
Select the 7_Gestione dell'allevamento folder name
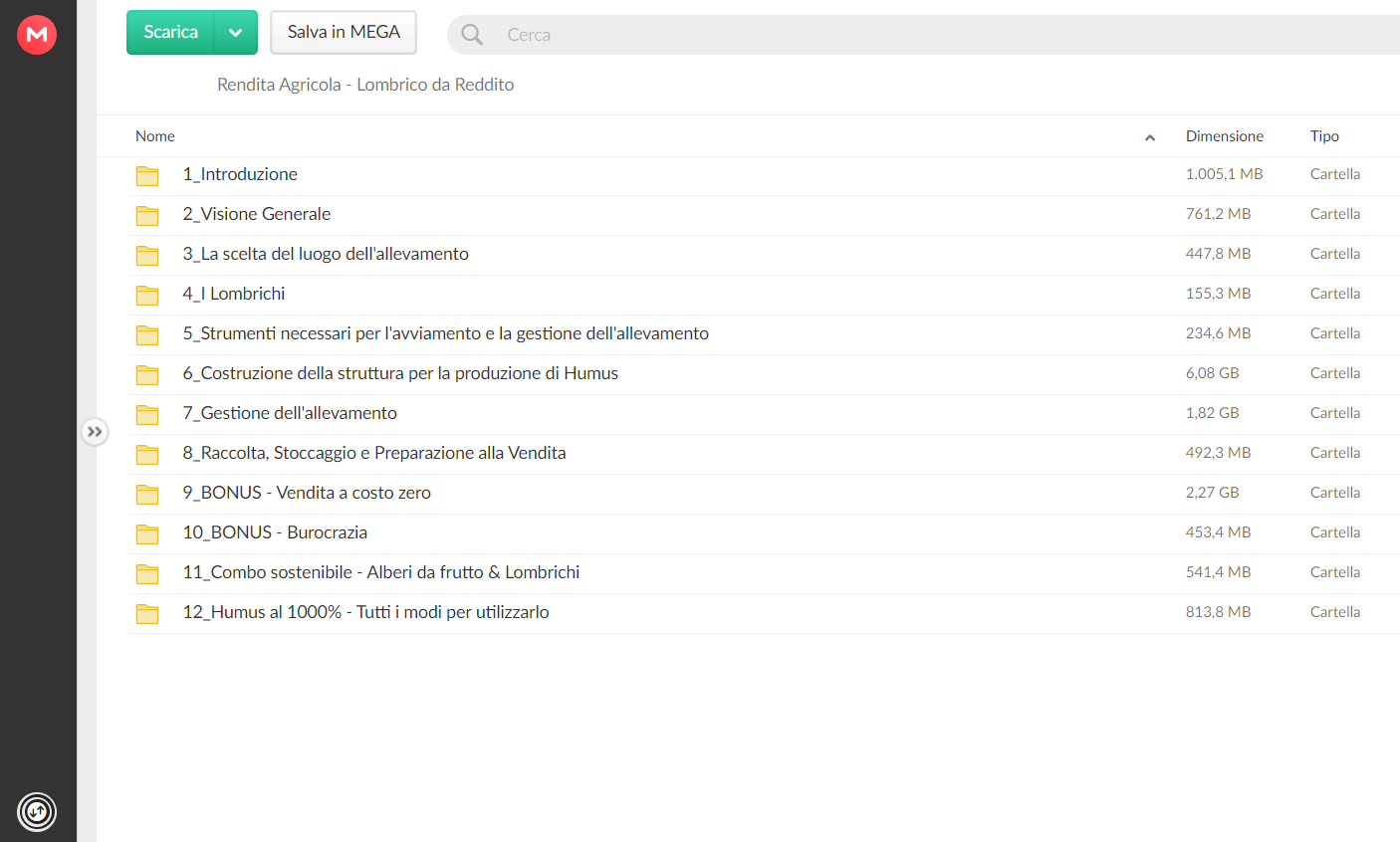click(290, 413)
